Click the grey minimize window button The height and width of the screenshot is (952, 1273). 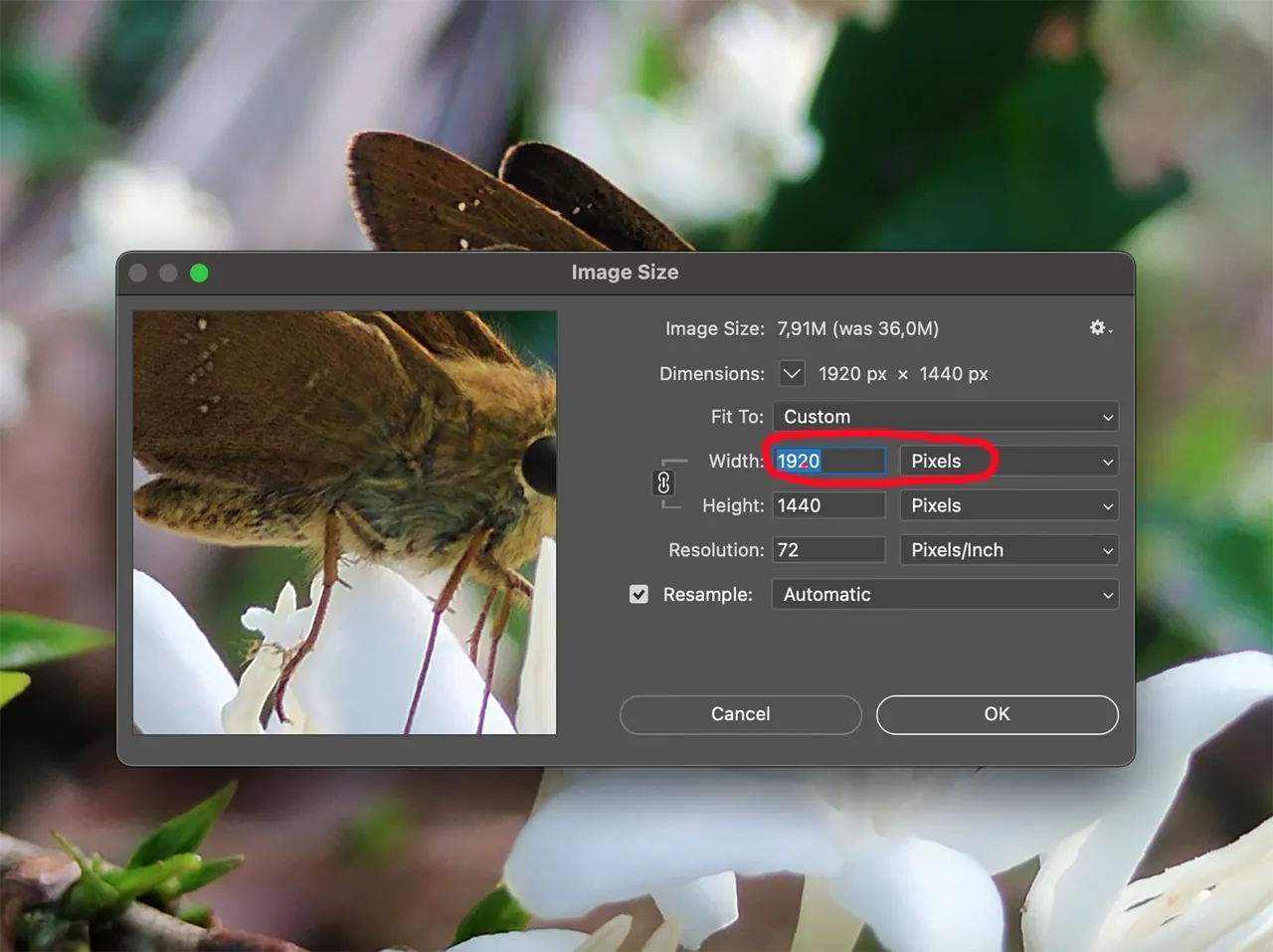coord(168,273)
